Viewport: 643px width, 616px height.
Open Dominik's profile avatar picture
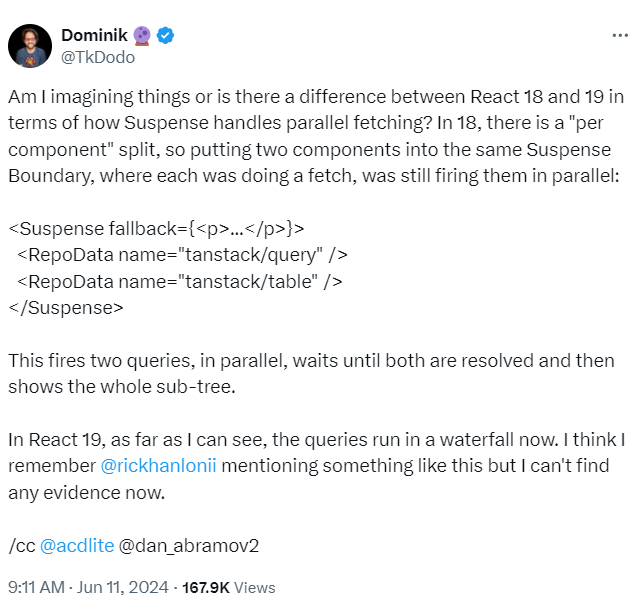pyautogui.click(x=31, y=46)
